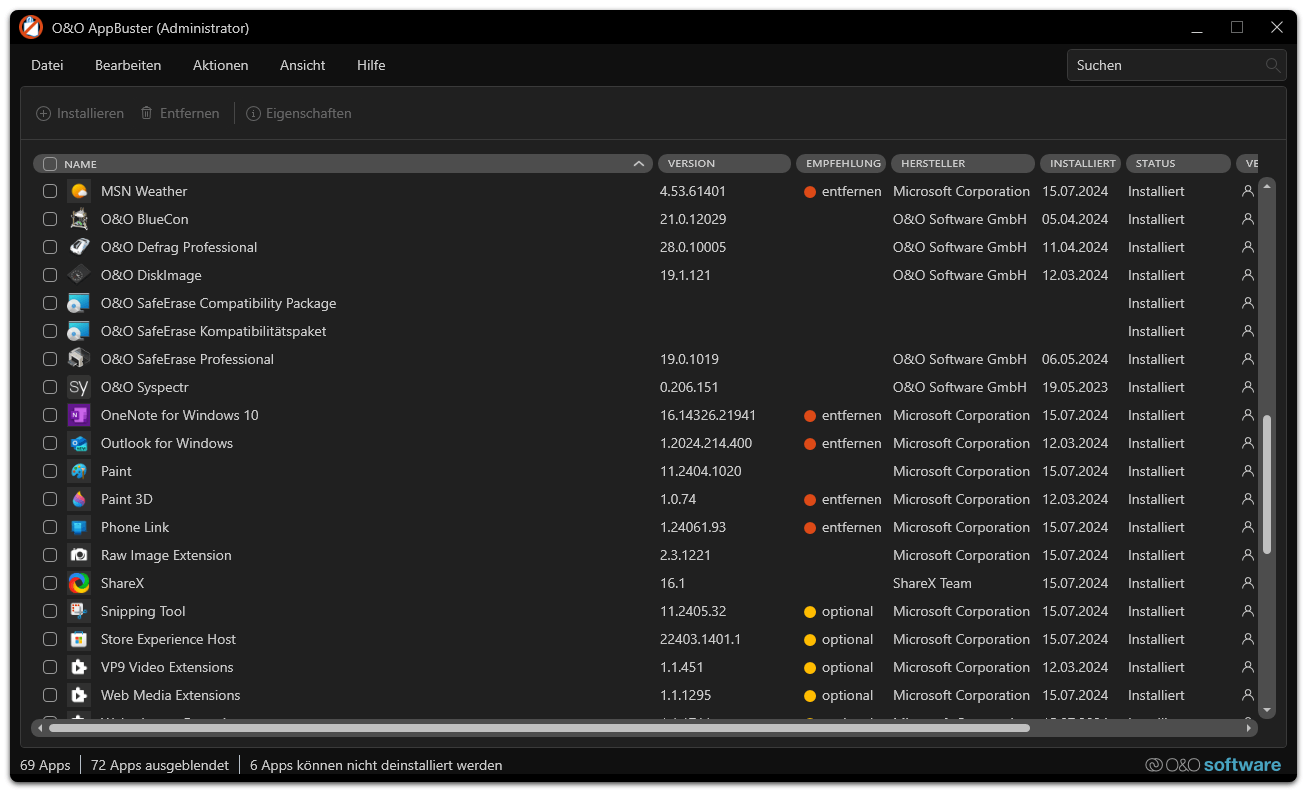Viewport: 1307px width, 792px height.
Task: Click the O&O BlueCon app icon
Action: pyautogui.click(x=79, y=219)
